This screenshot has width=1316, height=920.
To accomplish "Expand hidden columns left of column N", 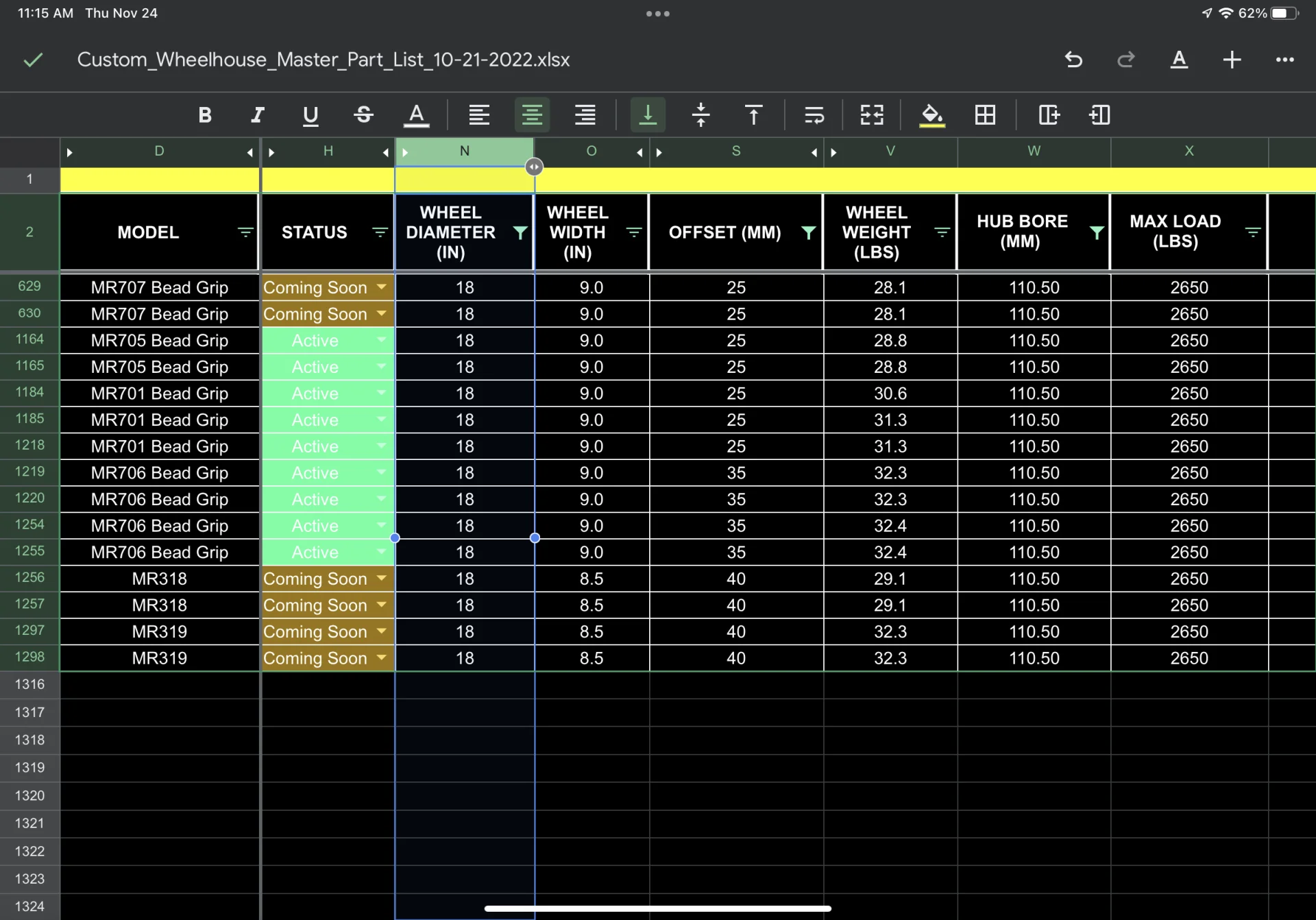I will 405,152.
